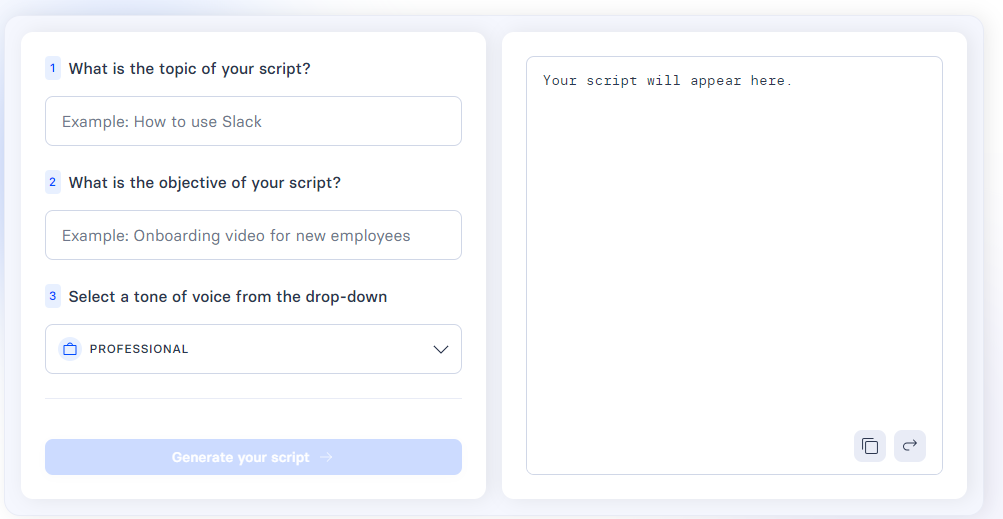
Task: Click the briefcase icon beside PROFESSIONAL
Action: [70, 349]
